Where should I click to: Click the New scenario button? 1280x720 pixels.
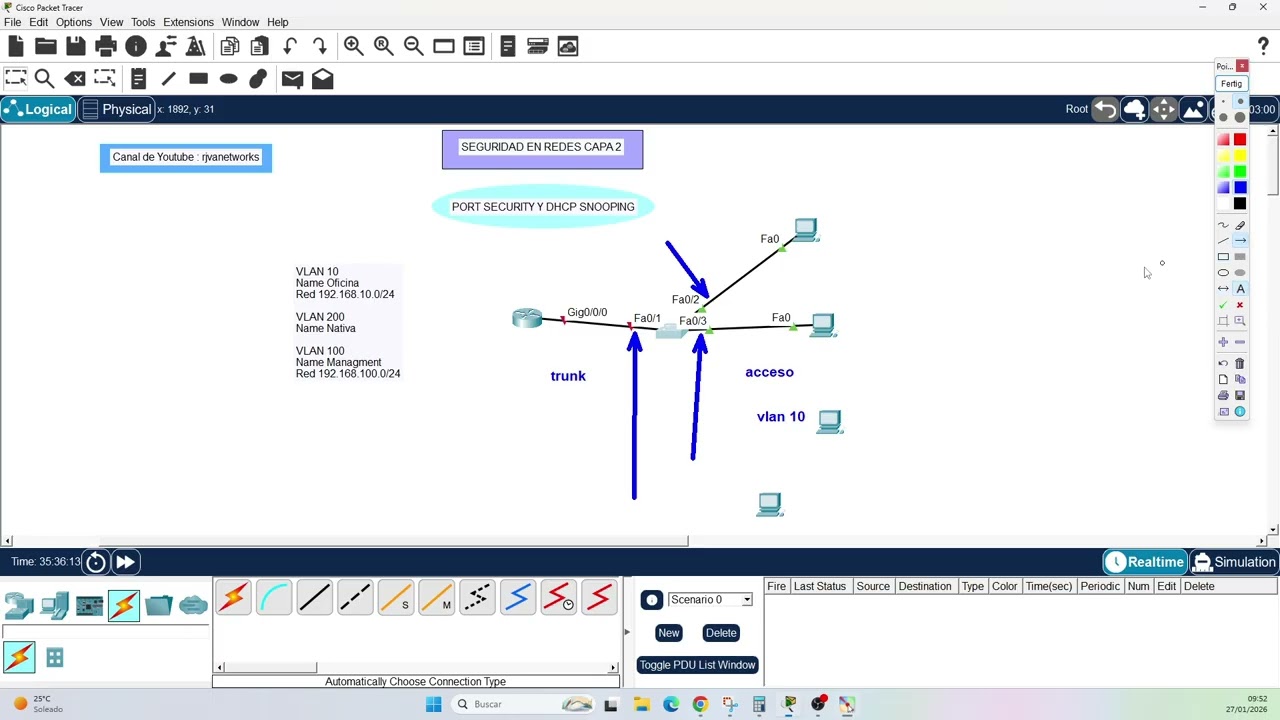click(x=668, y=632)
